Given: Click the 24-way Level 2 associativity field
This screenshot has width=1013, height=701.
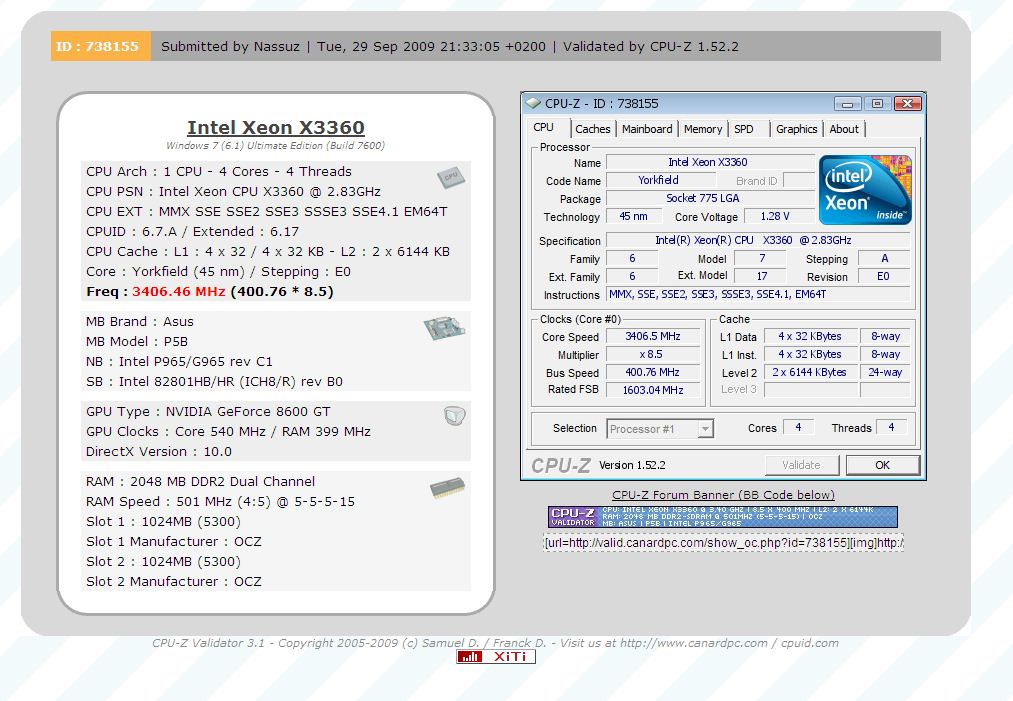Looking at the screenshot, I should click(x=884, y=372).
